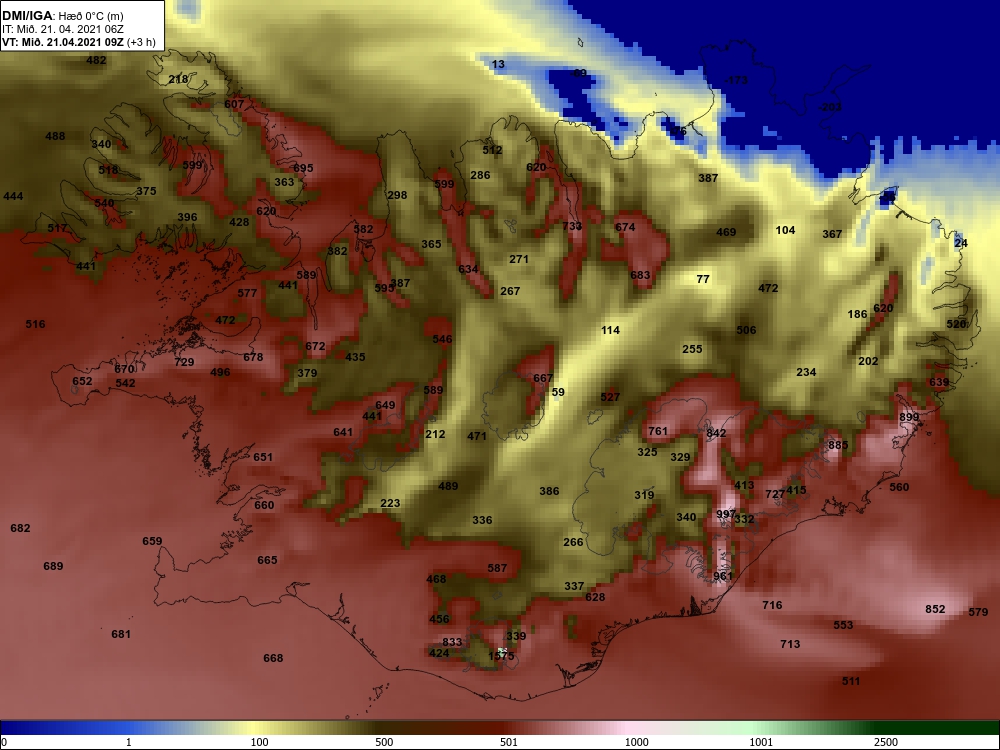Viewport: 1000px width, 750px height.
Task: Click the map value 997
Action: 726,514
